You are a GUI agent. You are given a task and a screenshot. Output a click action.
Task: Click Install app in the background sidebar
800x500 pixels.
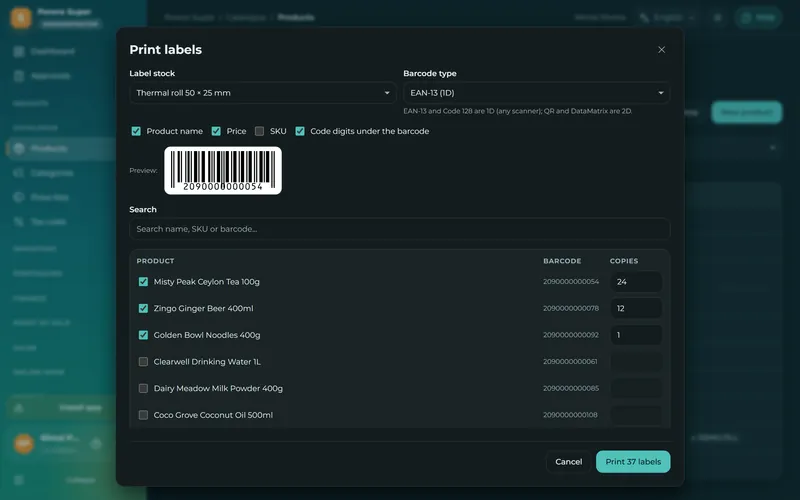pyautogui.click(x=60, y=408)
